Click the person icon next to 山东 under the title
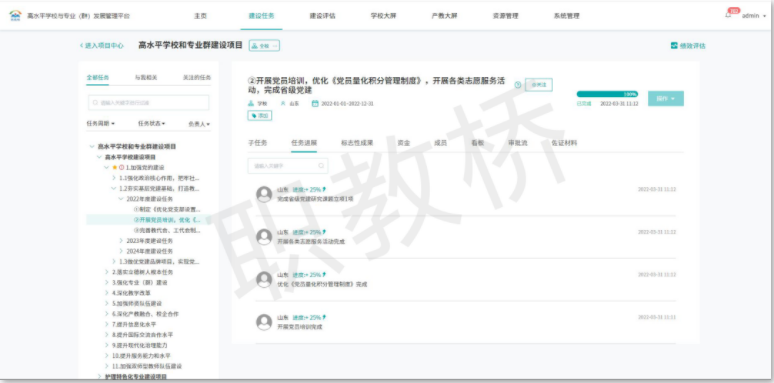The image size is (774, 383). (283, 104)
